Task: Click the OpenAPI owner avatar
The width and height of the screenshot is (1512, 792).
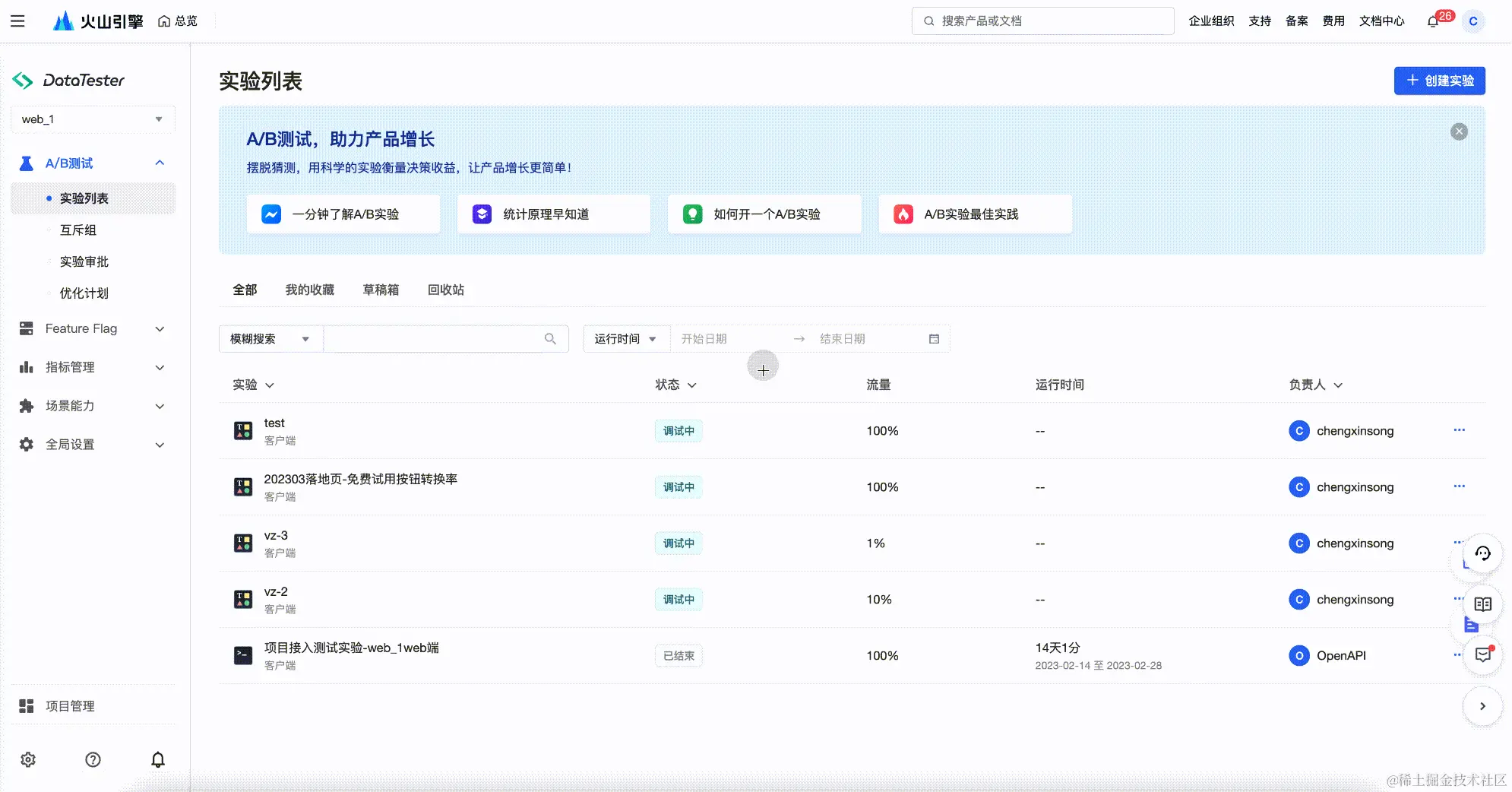Action: point(1299,656)
